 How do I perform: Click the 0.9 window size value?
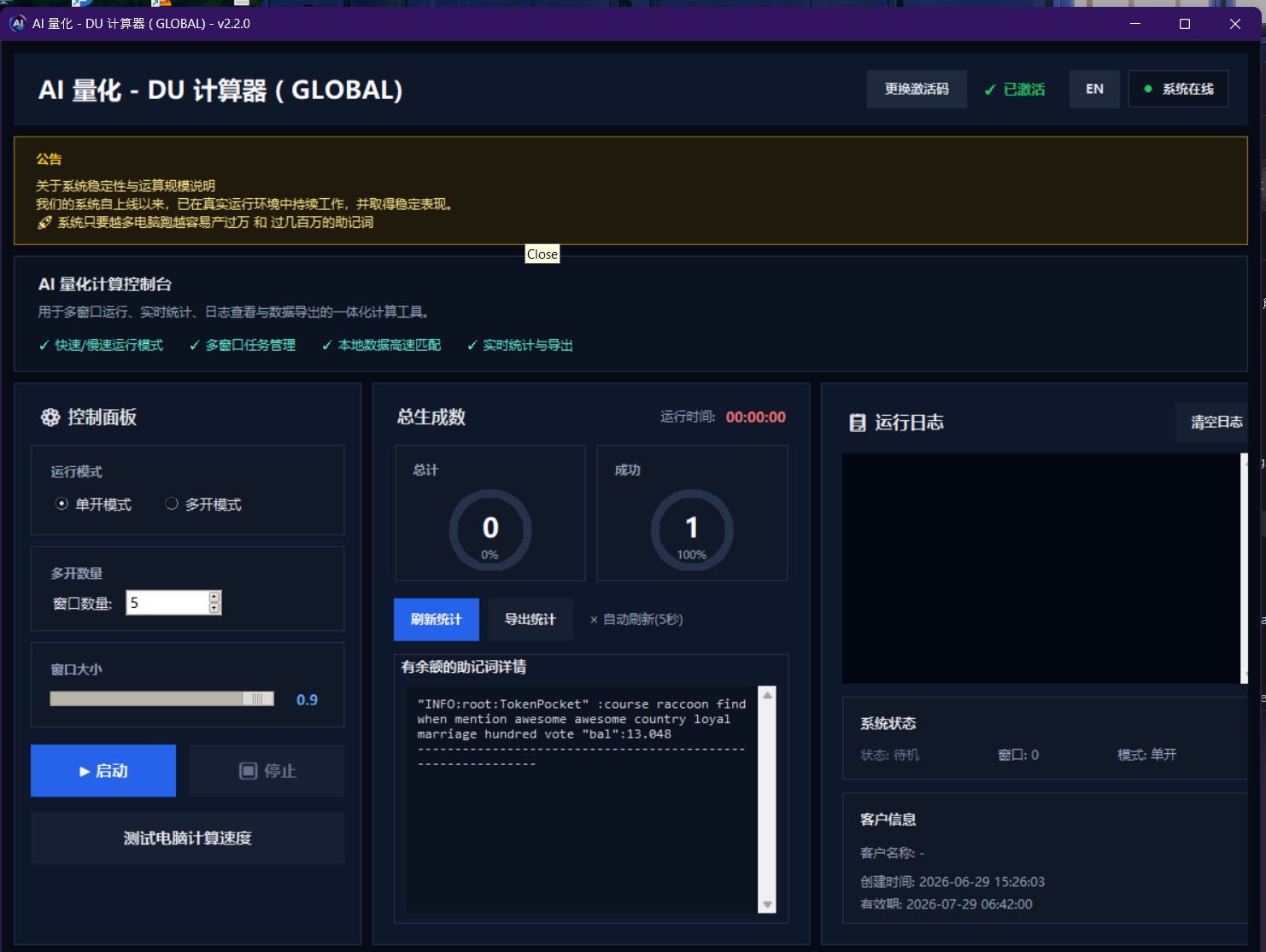point(307,700)
